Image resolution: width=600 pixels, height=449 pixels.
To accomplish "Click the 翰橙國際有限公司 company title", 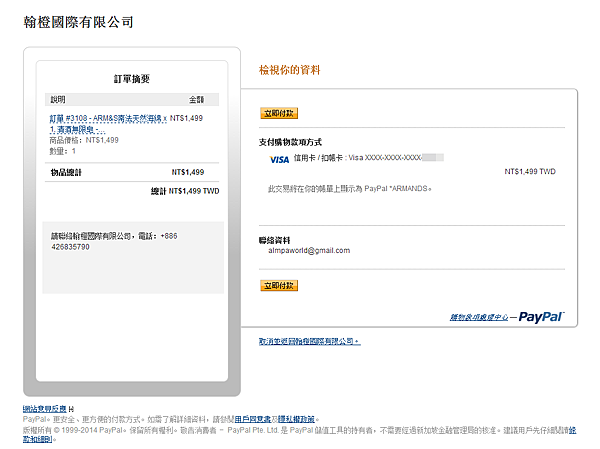I will (78, 22).
